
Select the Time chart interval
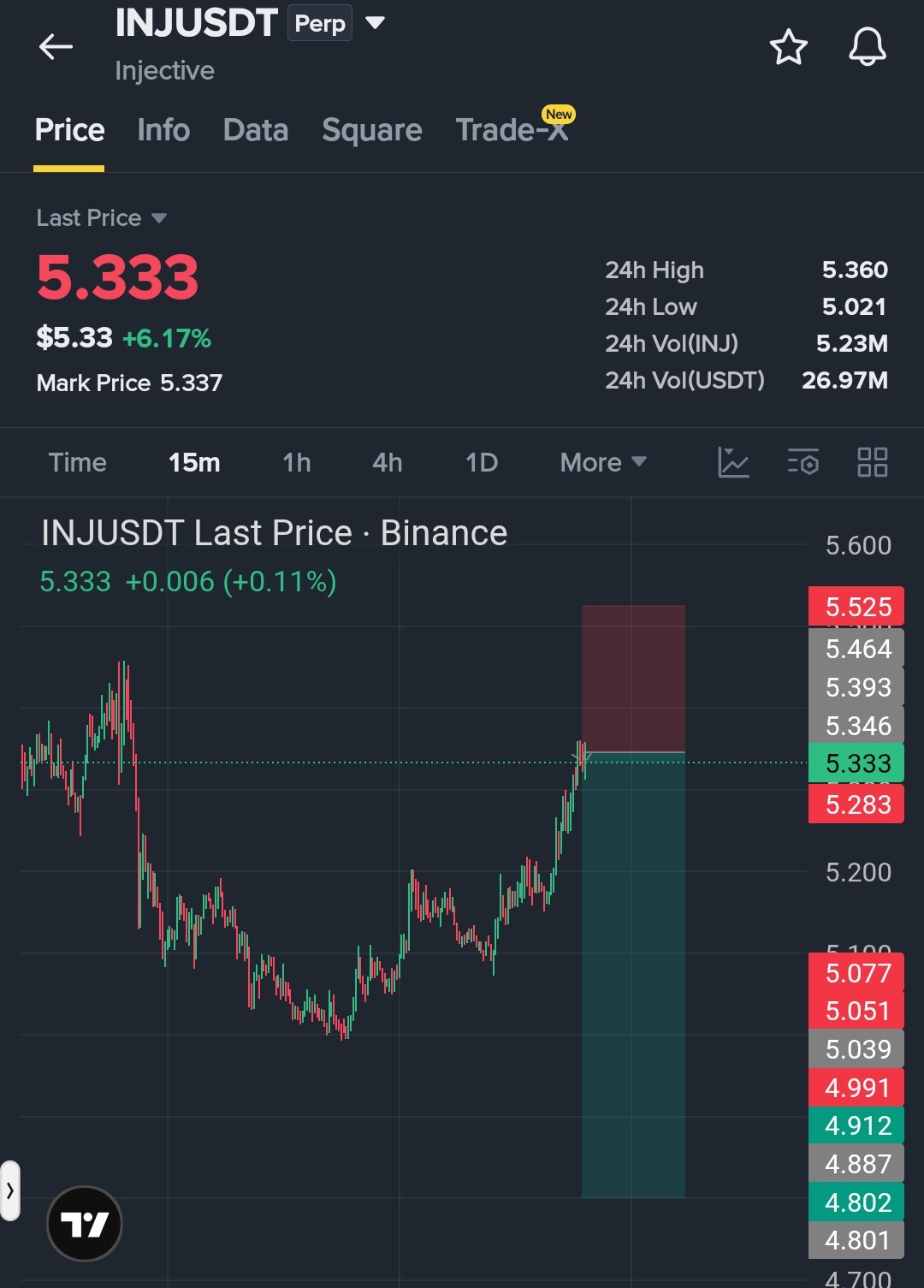(x=78, y=462)
